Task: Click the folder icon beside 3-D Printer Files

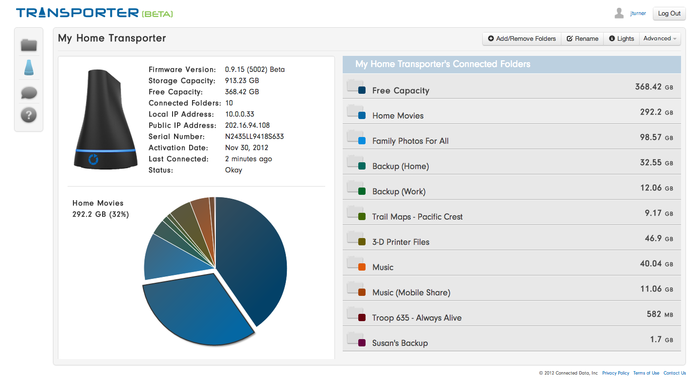Action: click(355, 238)
